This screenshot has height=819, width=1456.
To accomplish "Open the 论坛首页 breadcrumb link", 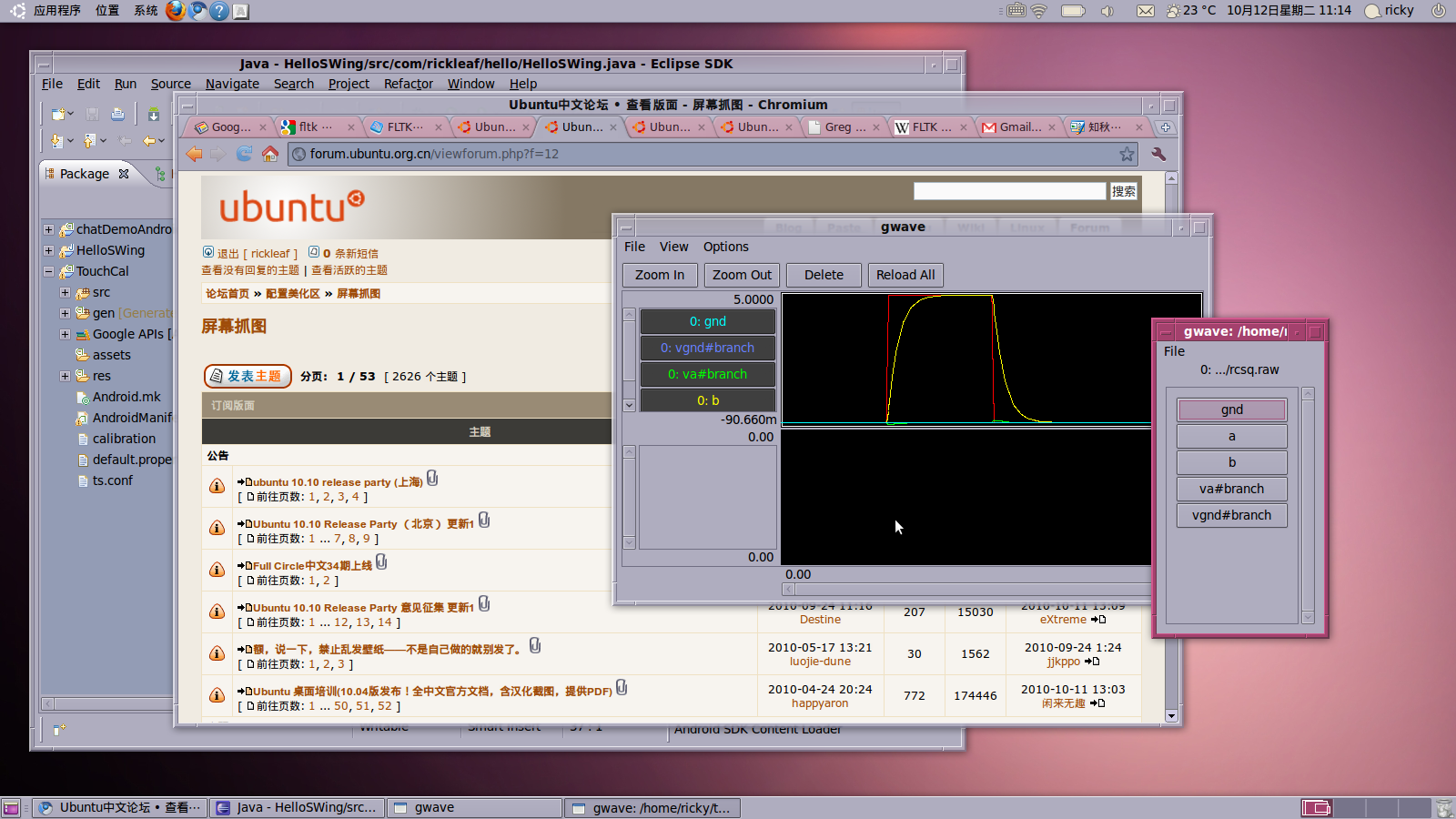I will click(x=227, y=294).
